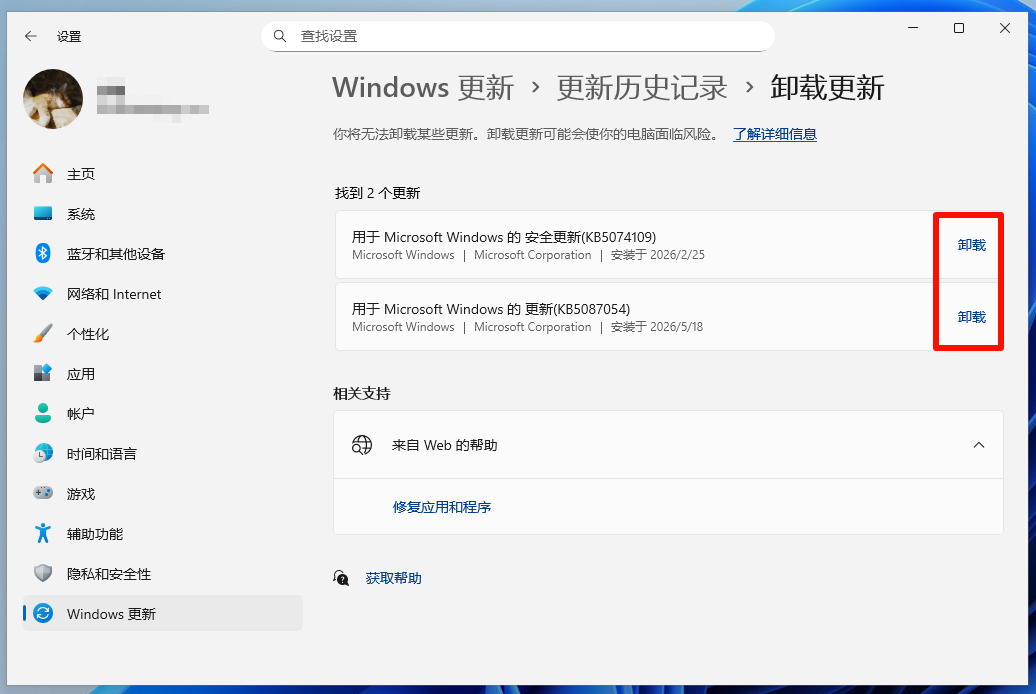
Task: Click the search magnifier icon
Action: point(280,36)
